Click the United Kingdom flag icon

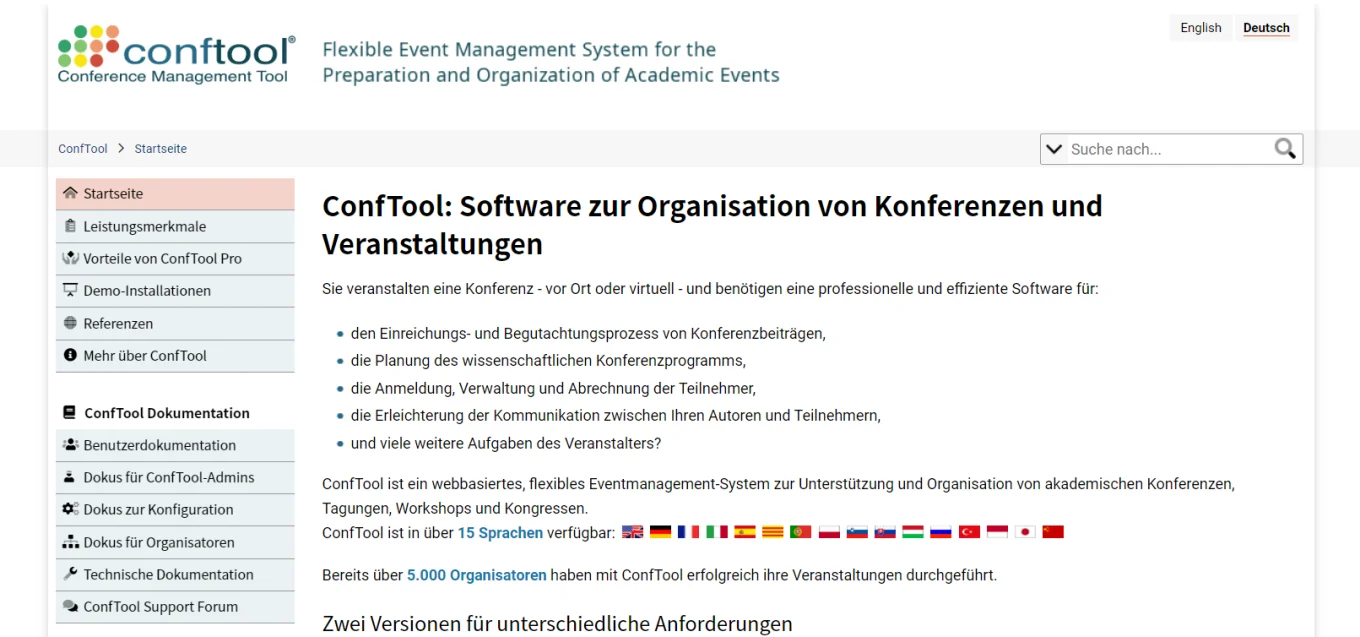(x=633, y=532)
